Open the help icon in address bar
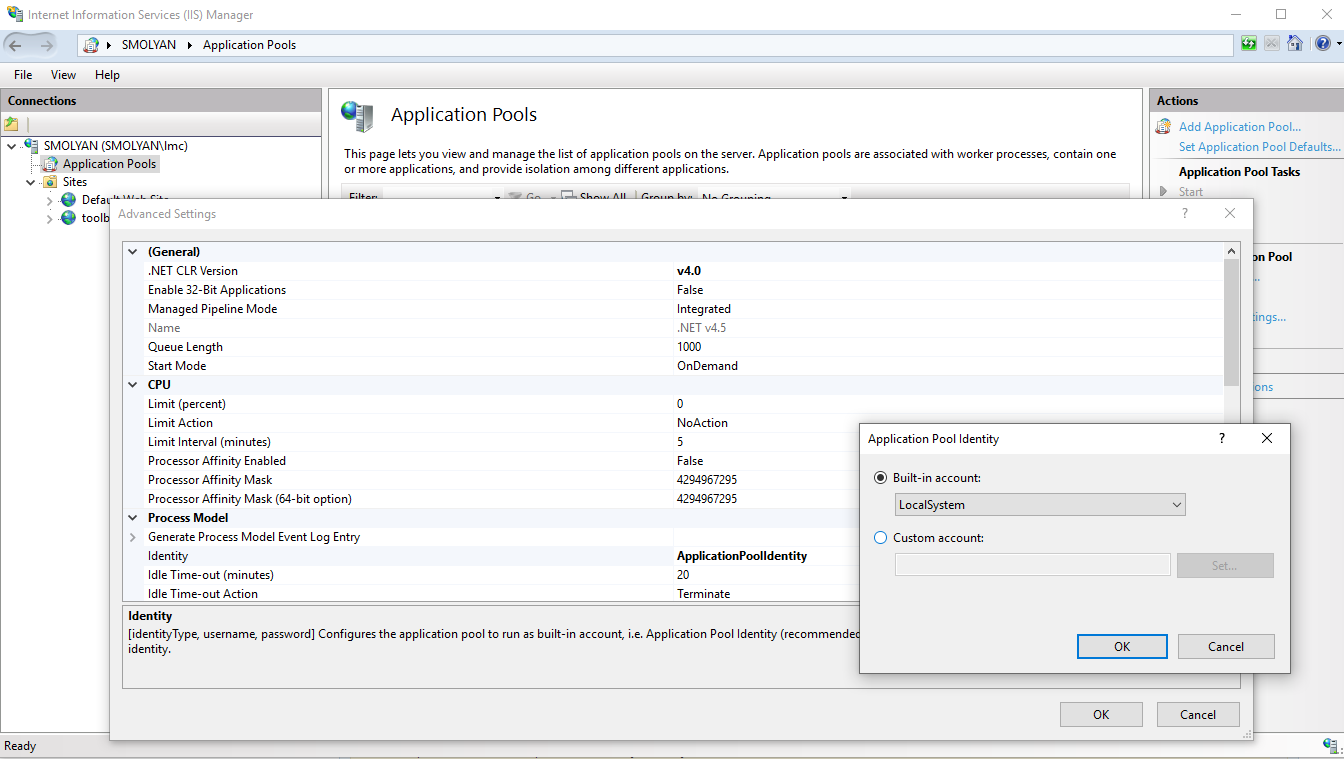 [1322, 44]
